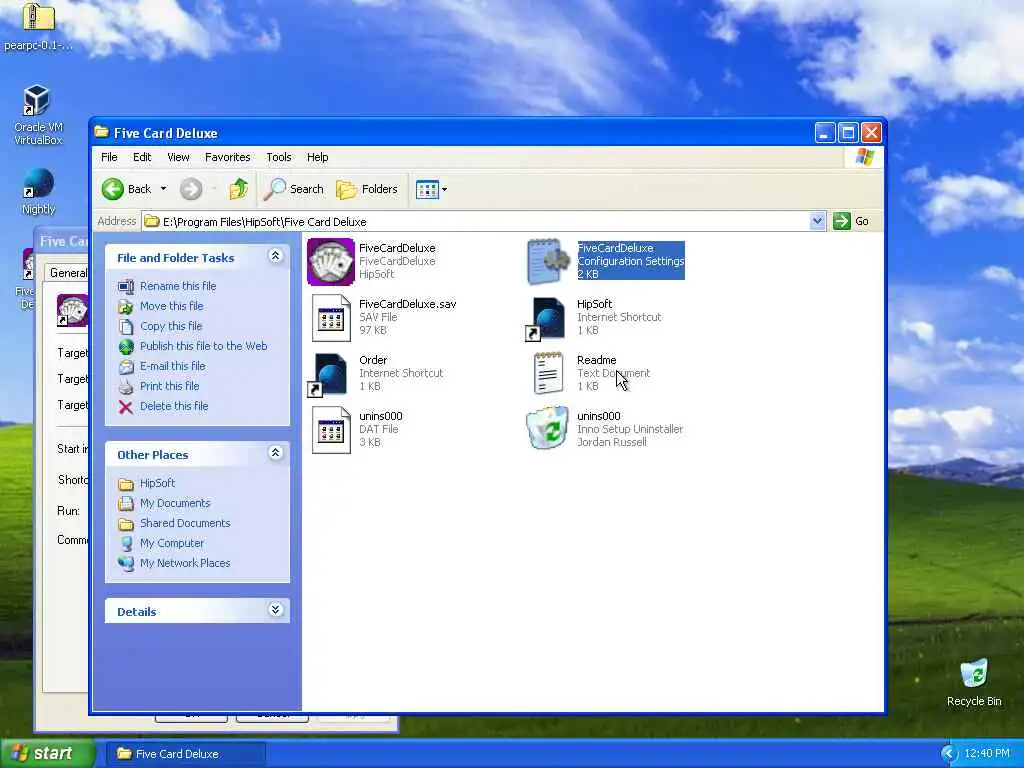Open the File menu
This screenshot has width=1024, height=768.
(109, 157)
